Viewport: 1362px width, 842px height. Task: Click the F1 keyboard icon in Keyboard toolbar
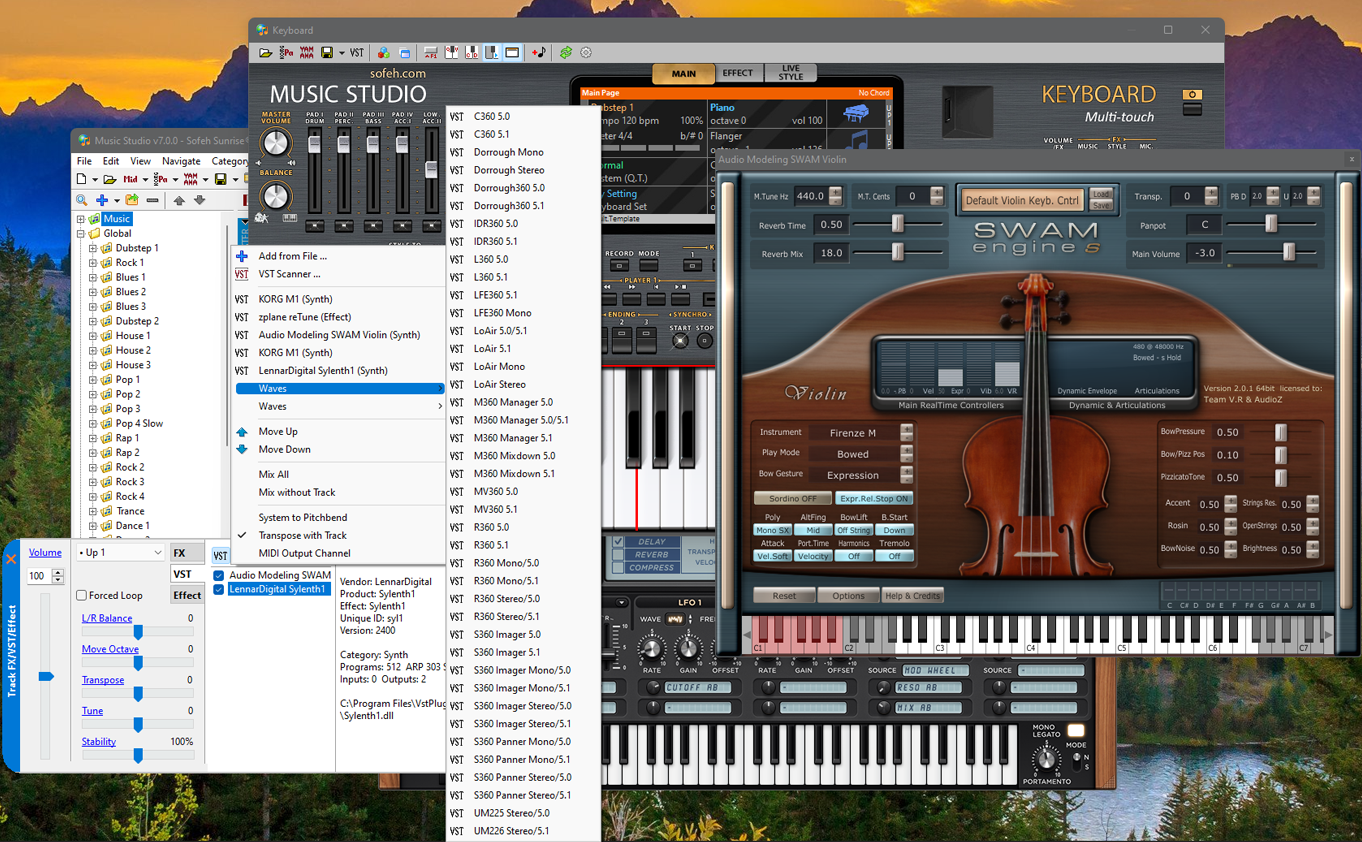click(431, 52)
